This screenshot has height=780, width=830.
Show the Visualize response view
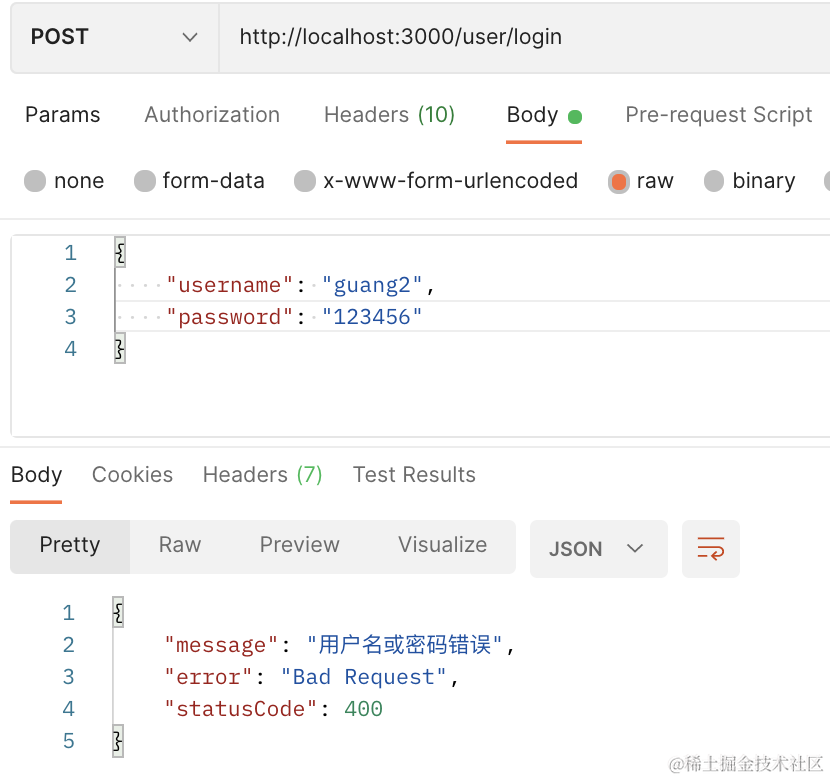point(442,545)
